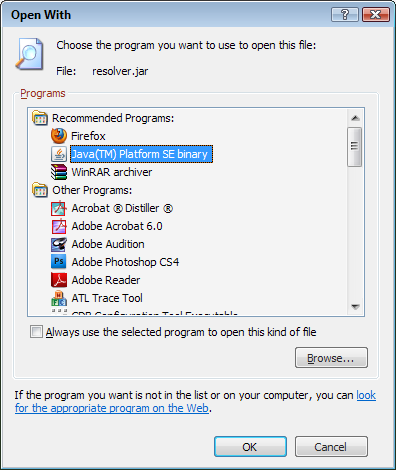Viewport: 396px width, 470px height.
Task: Open the help question mark button
Action: [345, 15]
